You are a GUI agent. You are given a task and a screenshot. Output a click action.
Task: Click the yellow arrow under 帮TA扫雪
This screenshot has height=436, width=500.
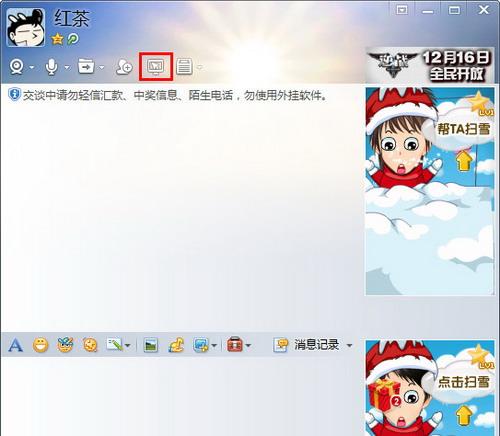464,161
